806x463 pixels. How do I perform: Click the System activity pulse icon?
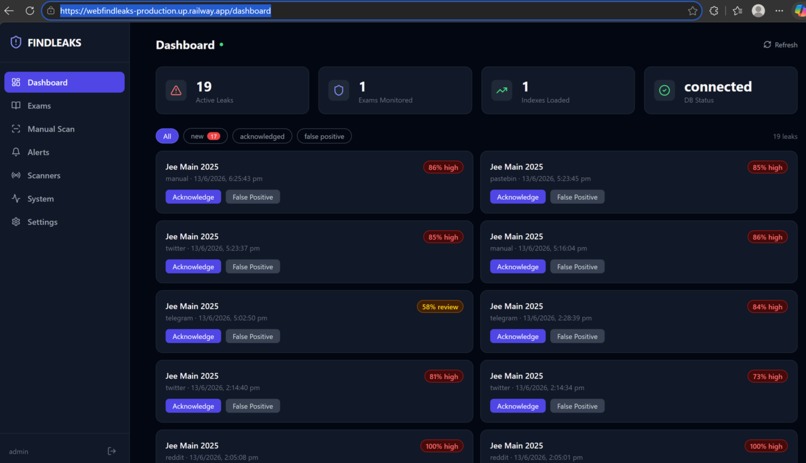click(x=16, y=198)
